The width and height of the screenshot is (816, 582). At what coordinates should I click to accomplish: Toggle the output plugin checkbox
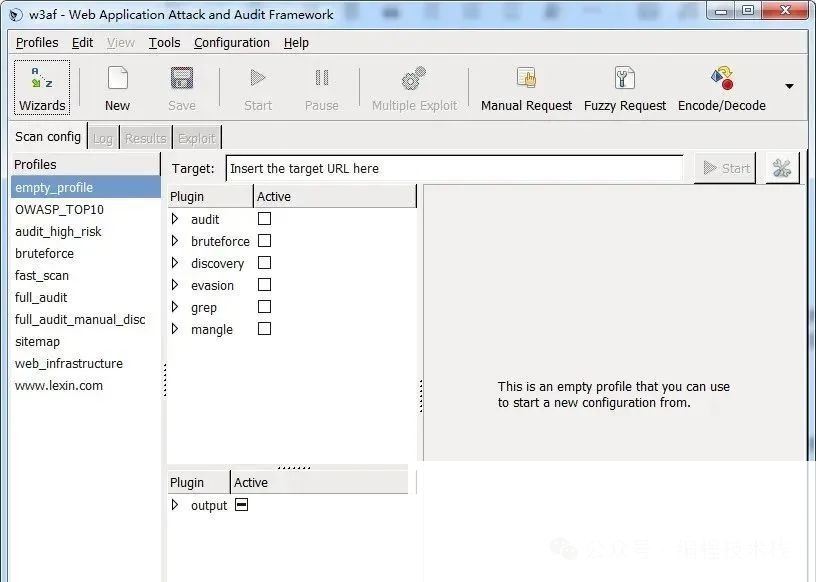pyautogui.click(x=241, y=504)
